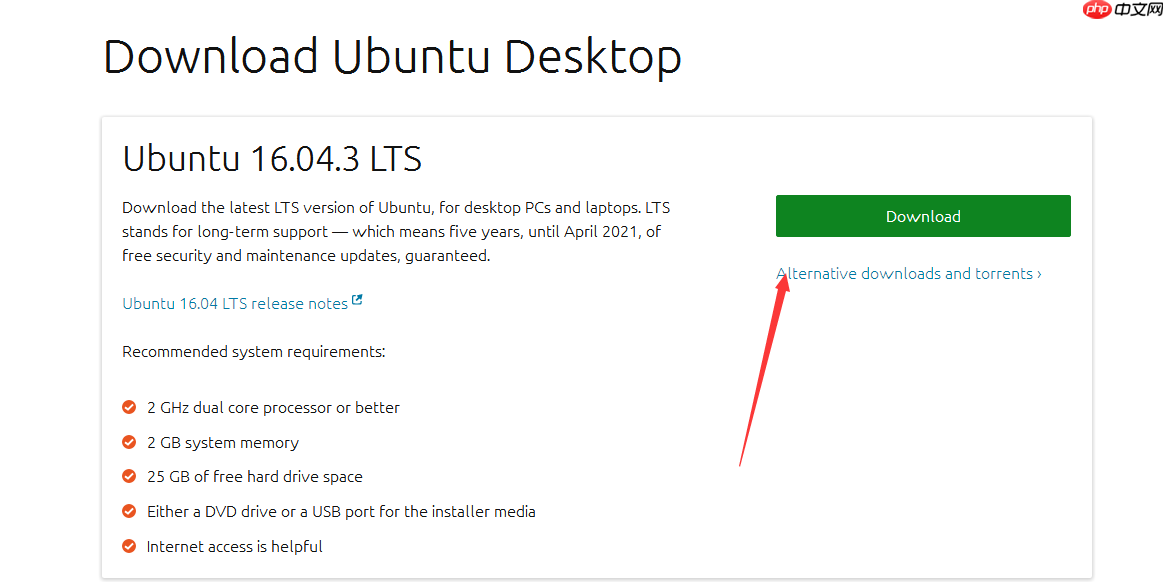The height and width of the screenshot is (582, 1164).
Task: Click the external-link icon after release notes
Action: pos(358,299)
